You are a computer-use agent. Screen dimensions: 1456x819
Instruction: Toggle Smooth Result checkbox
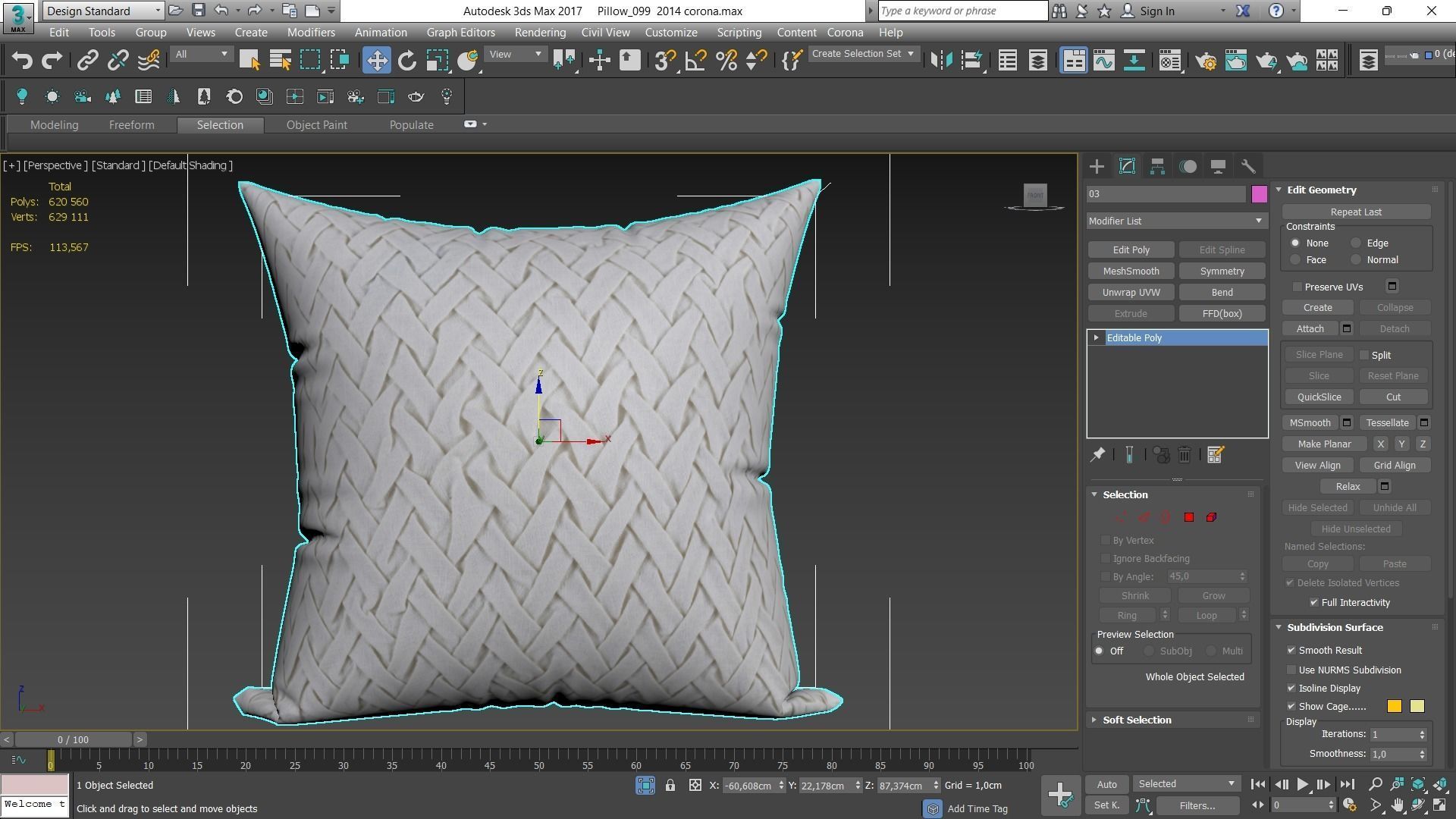[x=1291, y=651]
